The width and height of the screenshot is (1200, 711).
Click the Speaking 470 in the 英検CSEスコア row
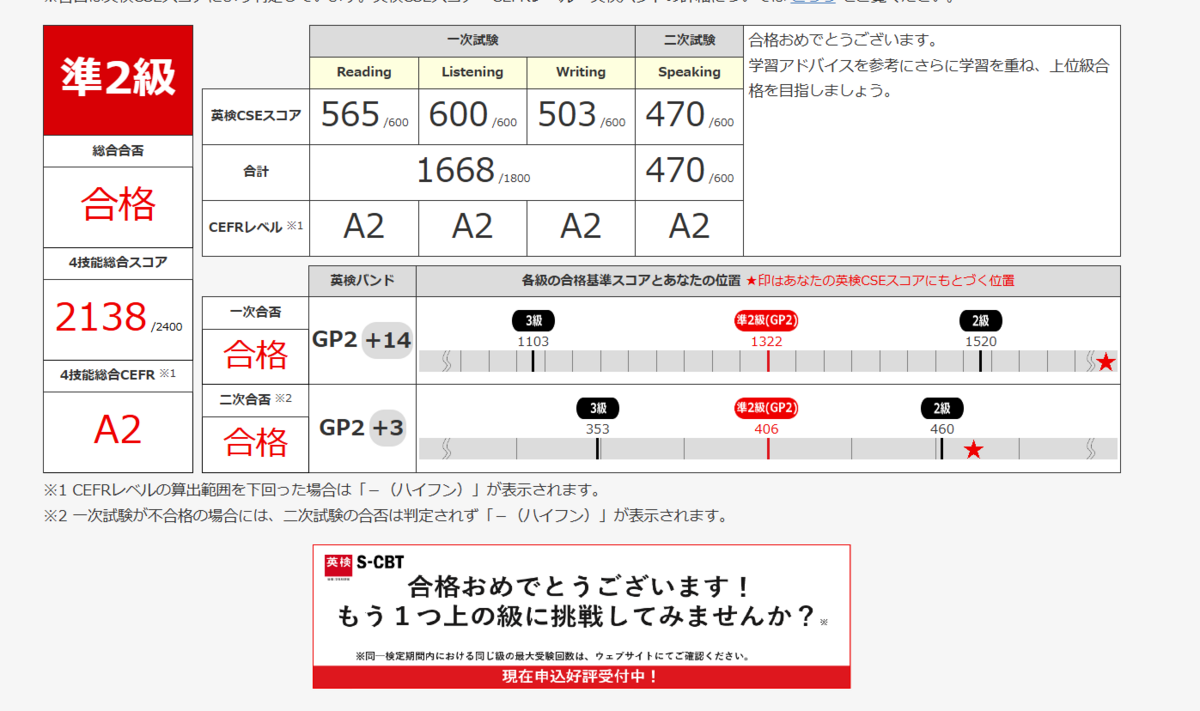(675, 115)
